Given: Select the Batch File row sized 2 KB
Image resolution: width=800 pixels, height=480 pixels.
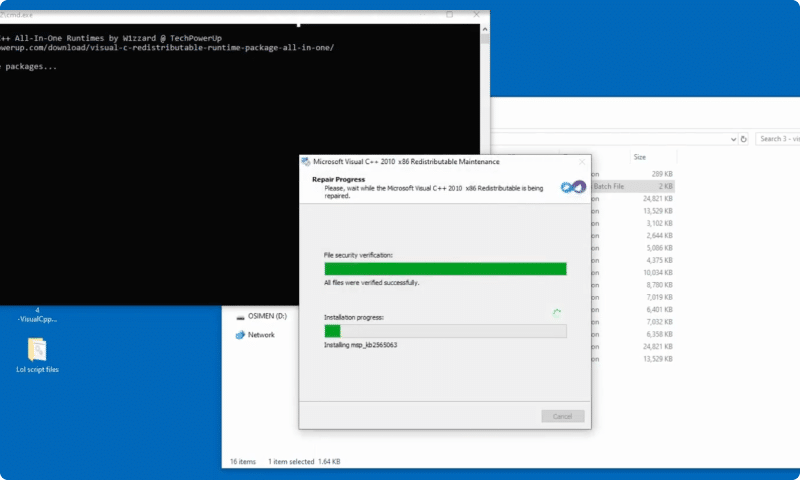Looking at the screenshot, I should point(630,186).
